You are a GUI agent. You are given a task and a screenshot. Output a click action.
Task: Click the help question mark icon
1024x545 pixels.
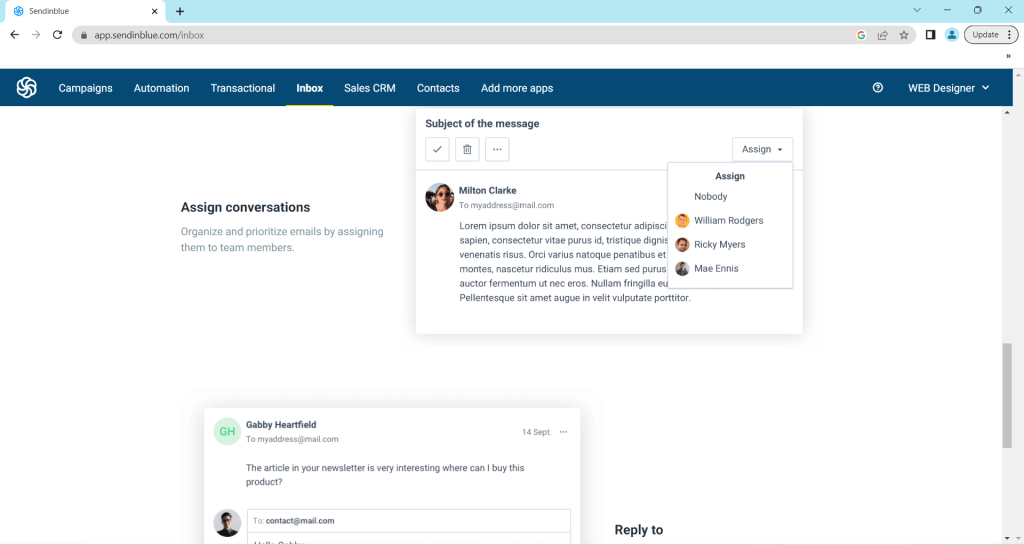(878, 88)
